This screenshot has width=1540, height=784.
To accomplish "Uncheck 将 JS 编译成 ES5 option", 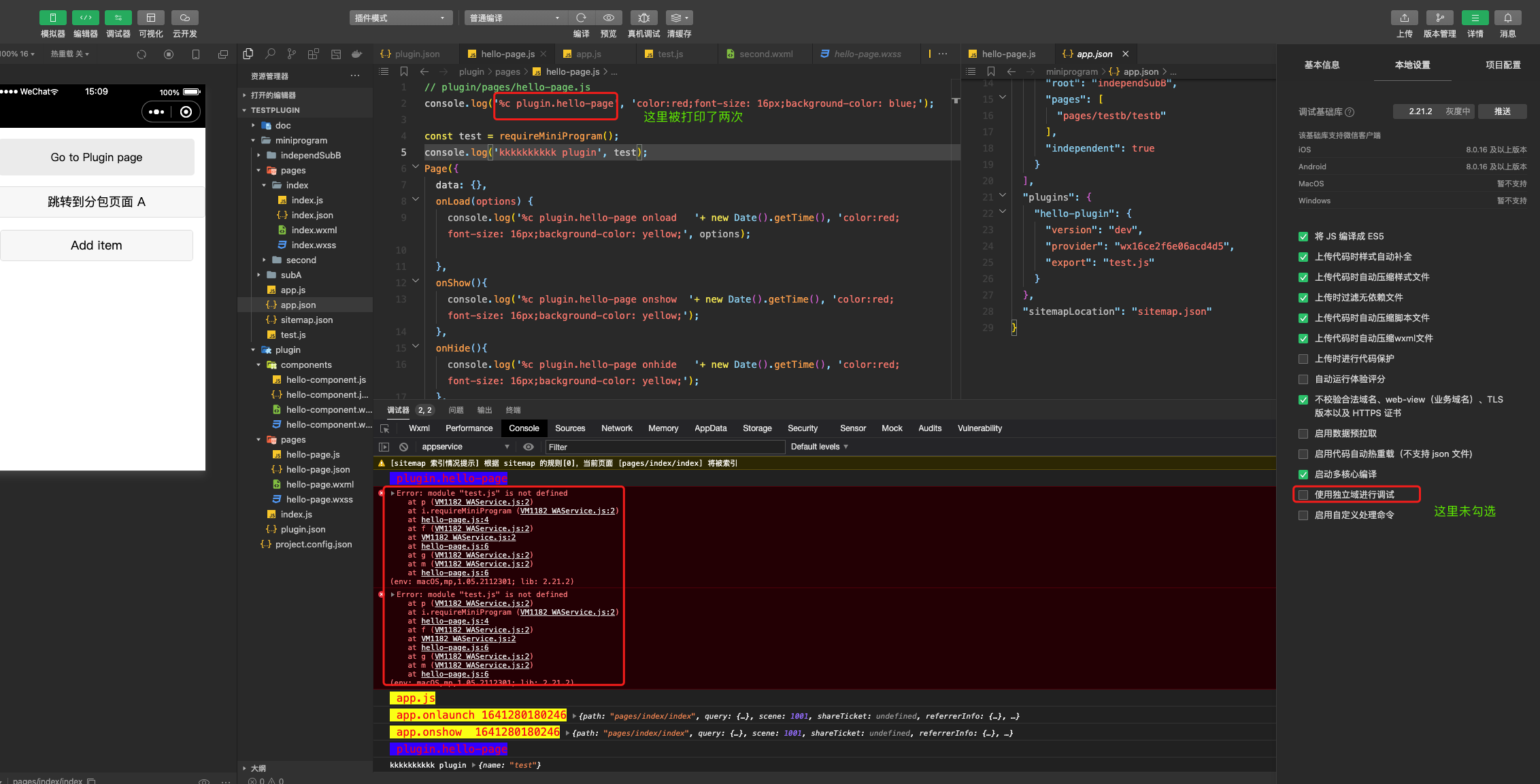I will [1303, 237].
